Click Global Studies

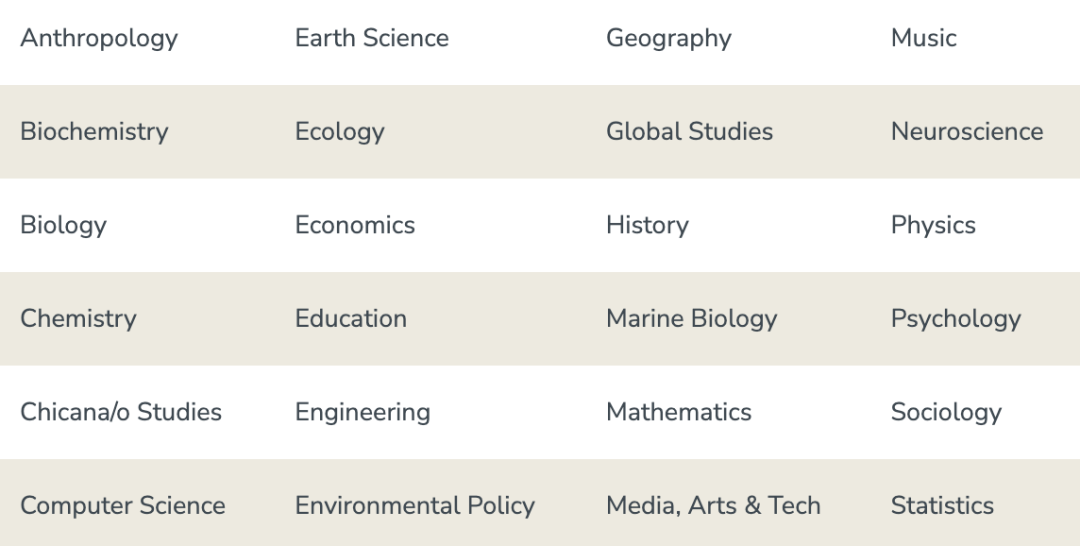pyautogui.click(x=690, y=132)
